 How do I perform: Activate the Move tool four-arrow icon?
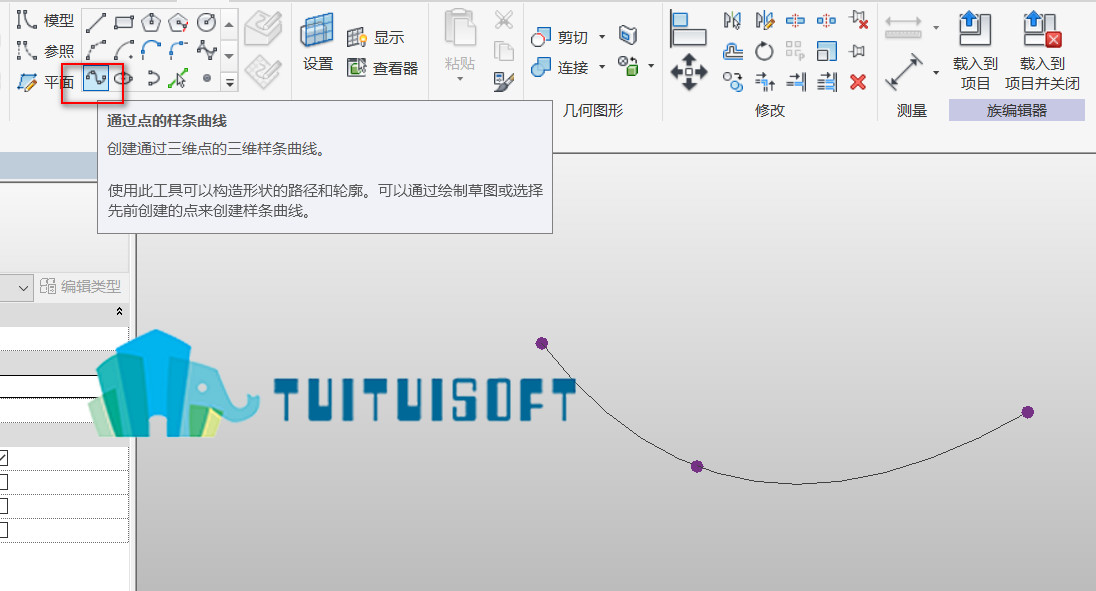tap(688, 72)
